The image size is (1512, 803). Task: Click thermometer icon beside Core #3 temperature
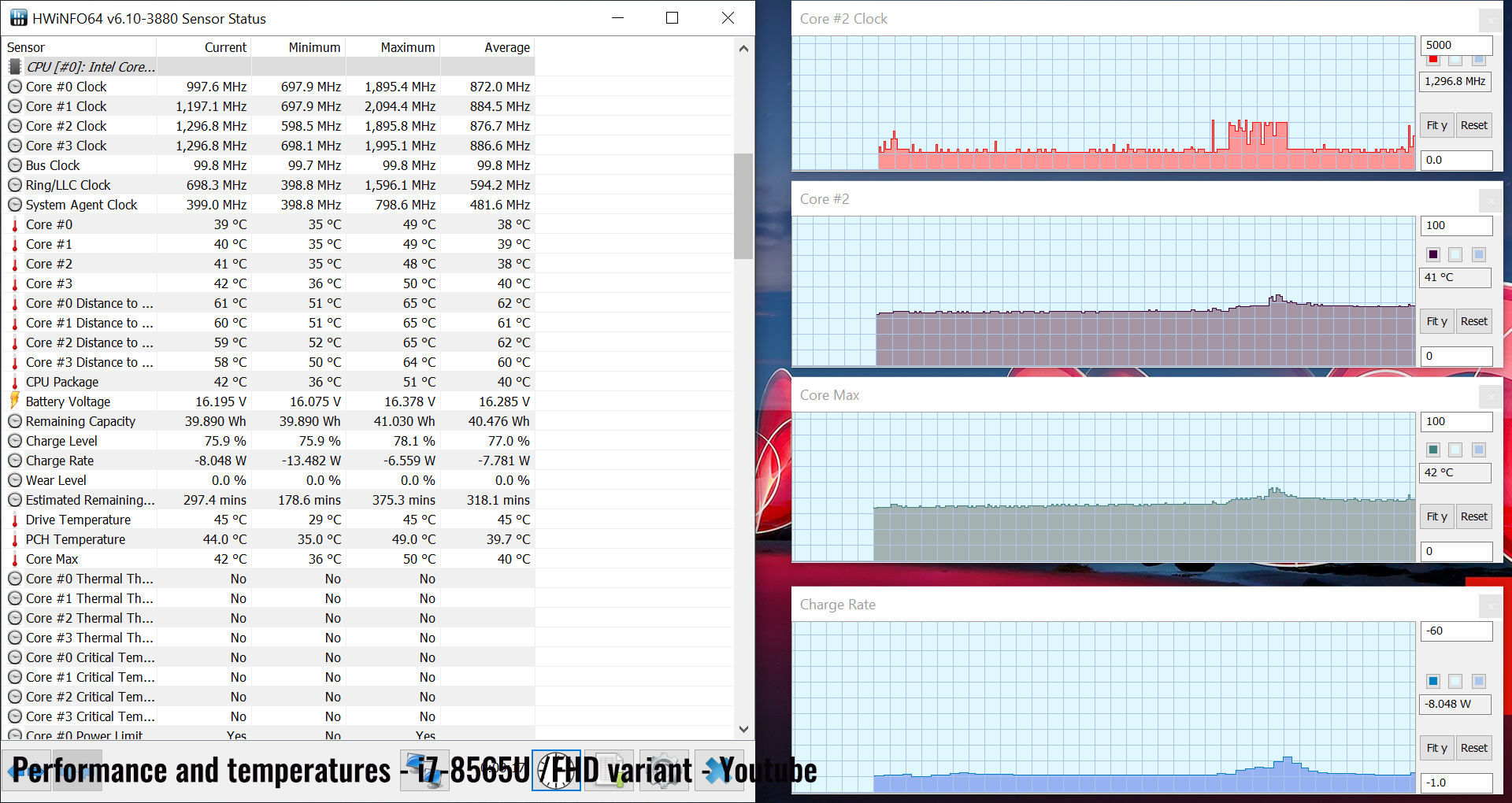(x=15, y=283)
